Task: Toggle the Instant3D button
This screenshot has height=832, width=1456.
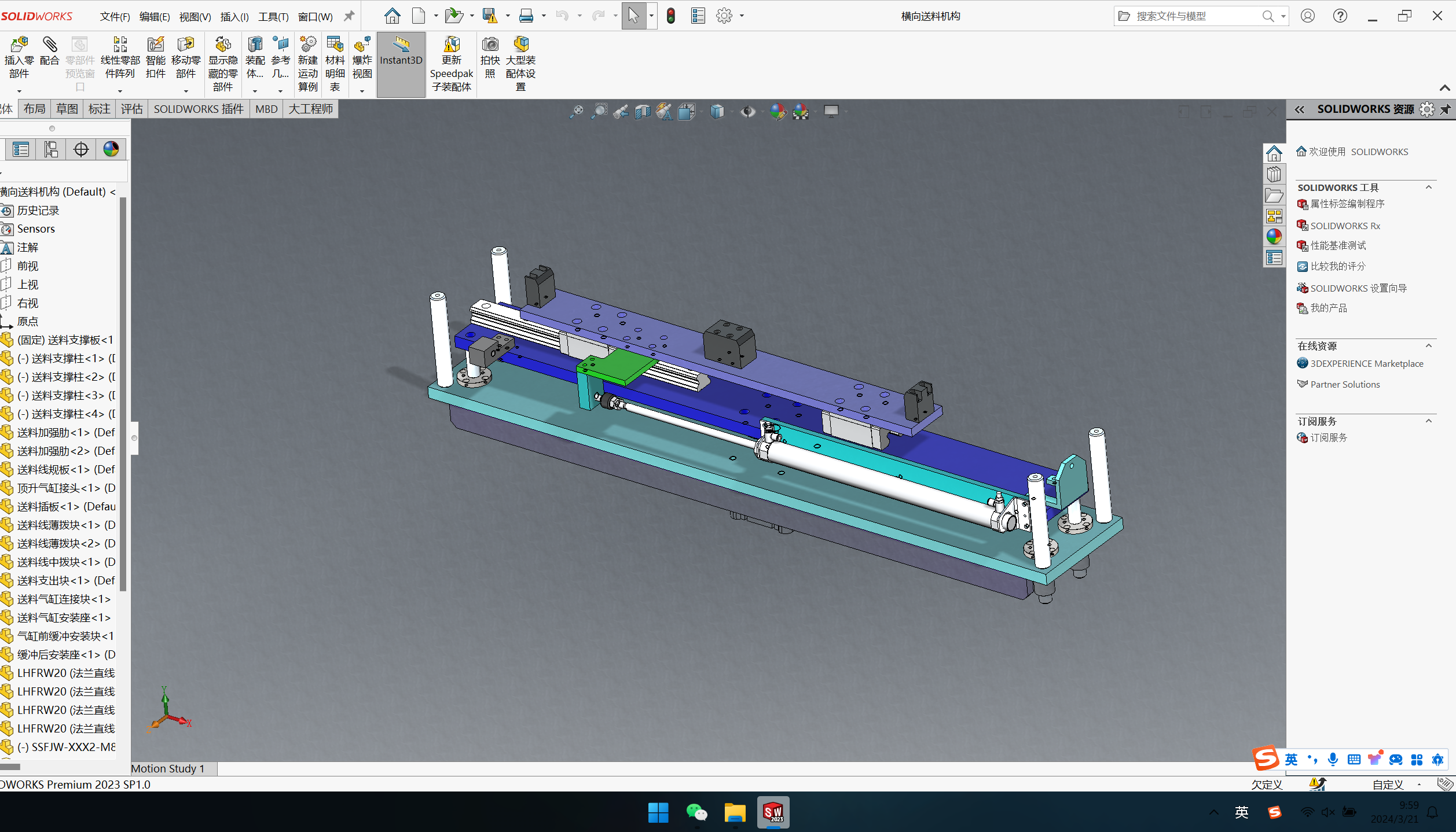Action: point(401,52)
